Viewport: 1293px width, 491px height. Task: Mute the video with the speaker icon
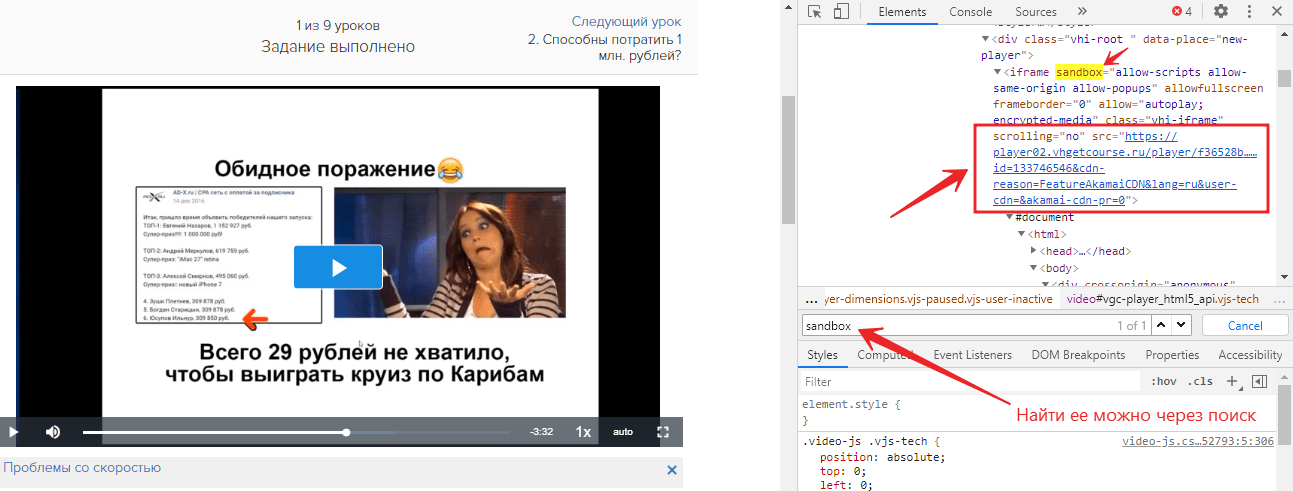click(x=52, y=432)
